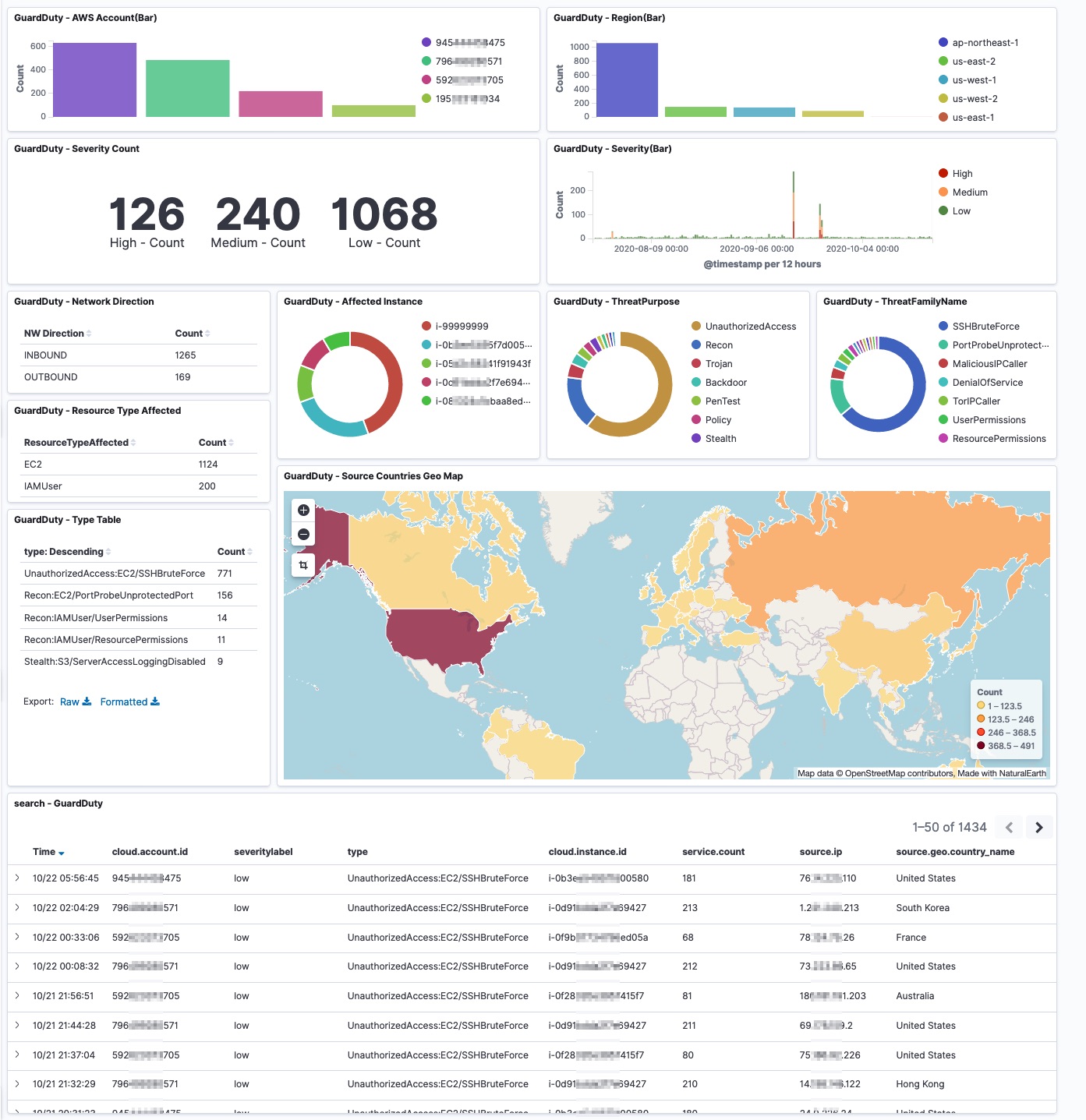Click the purple AWS account bar
Viewport: 1086px width, 1120px height.
94,80
